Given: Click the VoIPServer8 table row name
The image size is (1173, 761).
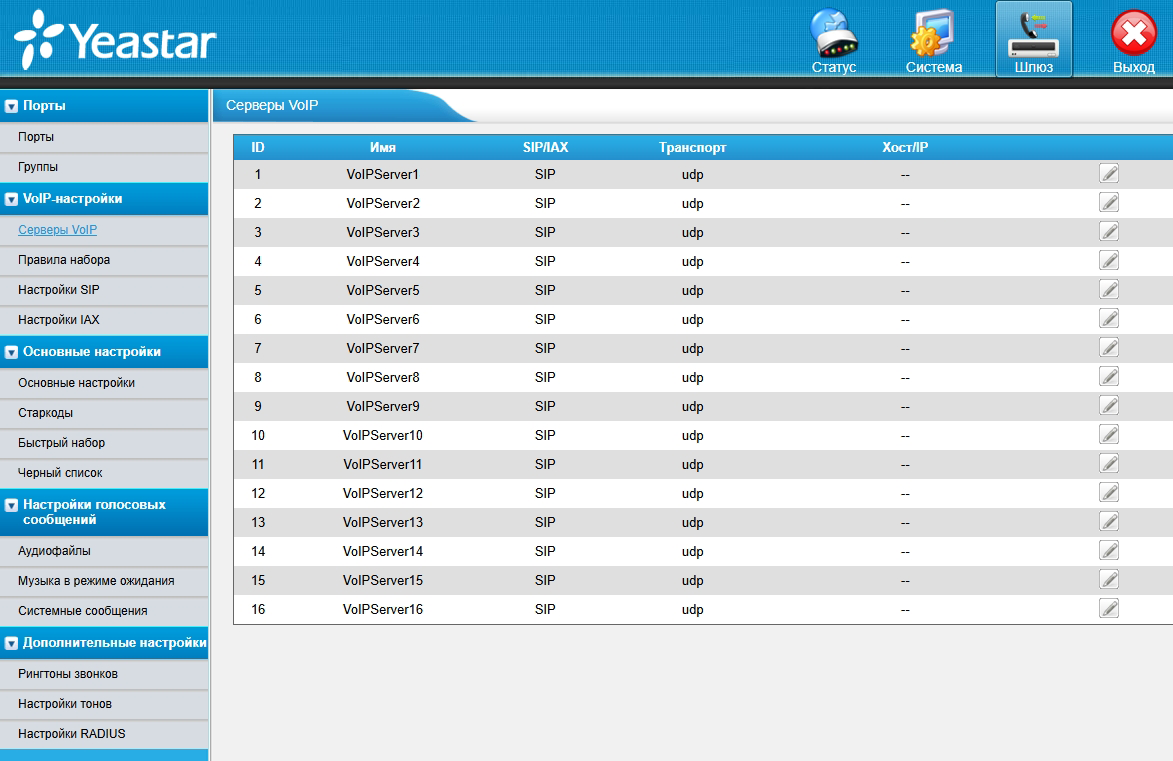Looking at the screenshot, I should 383,377.
